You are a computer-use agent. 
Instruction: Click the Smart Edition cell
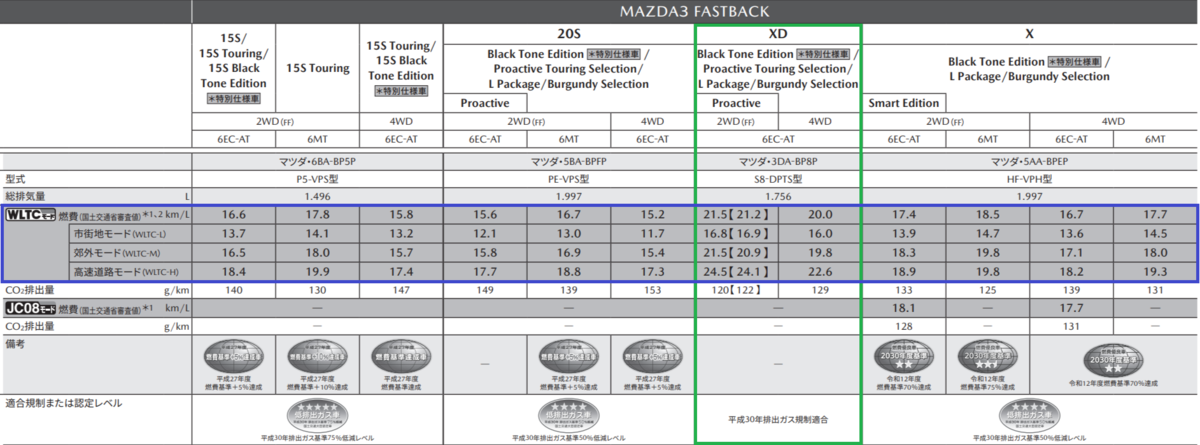(904, 103)
